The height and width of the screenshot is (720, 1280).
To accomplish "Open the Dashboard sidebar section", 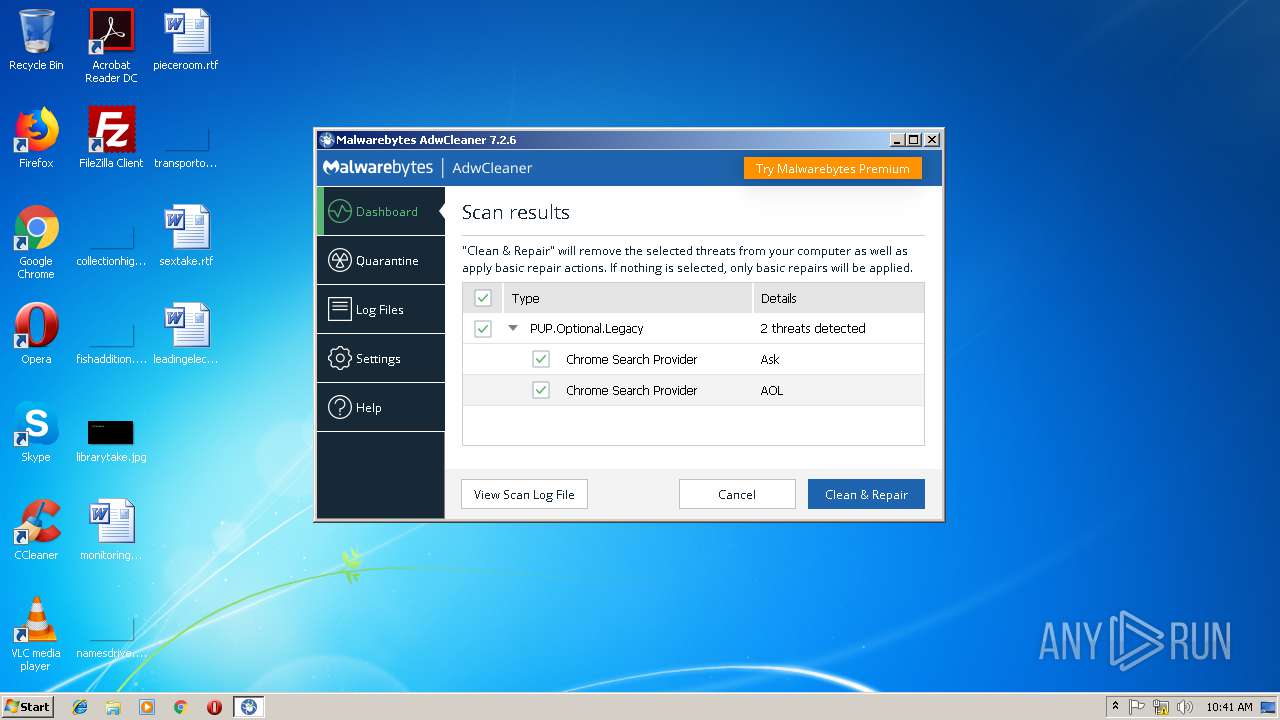I will point(381,211).
